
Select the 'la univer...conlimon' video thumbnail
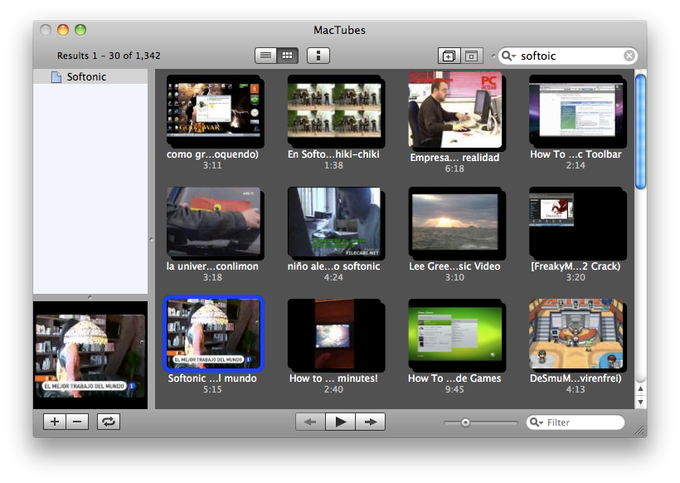pyautogui.click(x=214, y=222)
